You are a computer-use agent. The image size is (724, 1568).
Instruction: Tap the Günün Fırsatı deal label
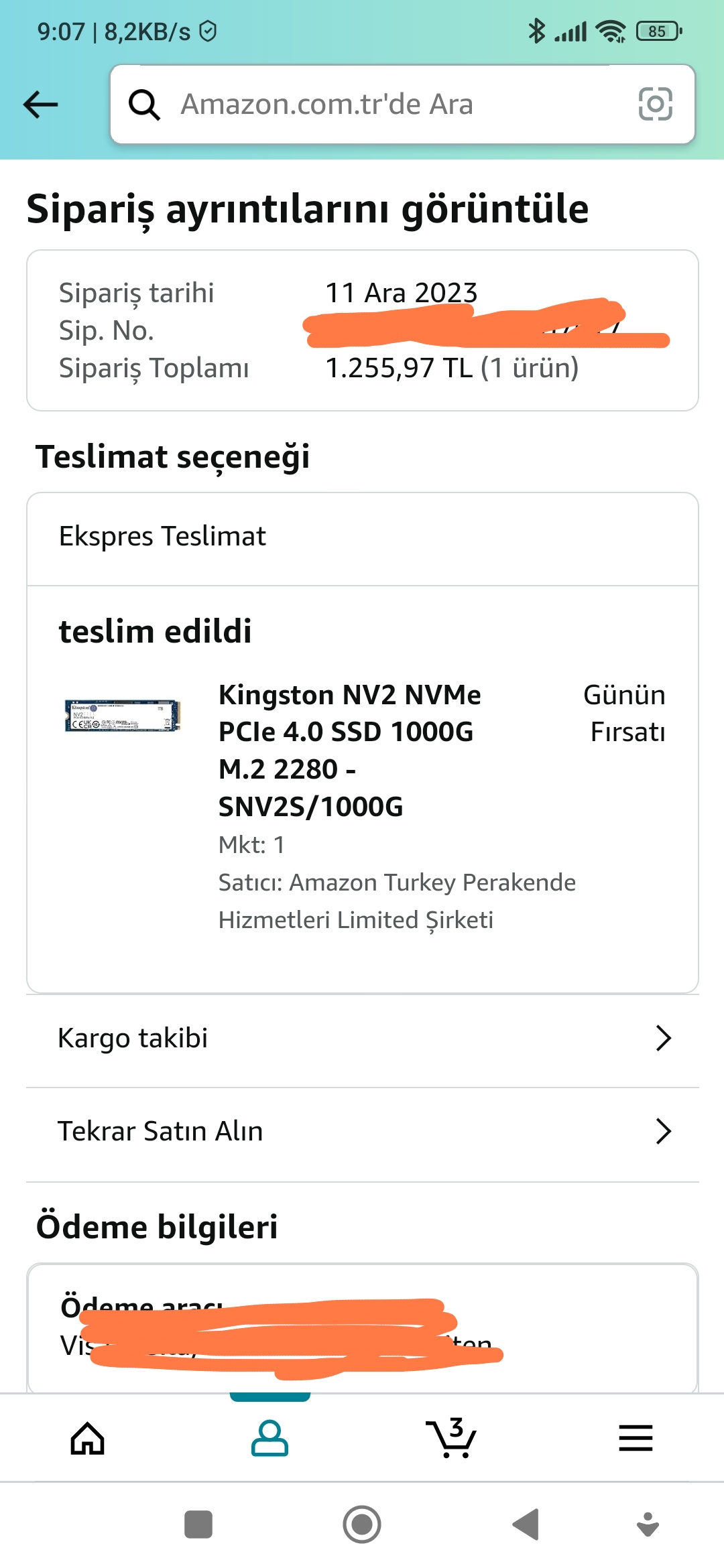pyautogui.click(x=625, y=714)
